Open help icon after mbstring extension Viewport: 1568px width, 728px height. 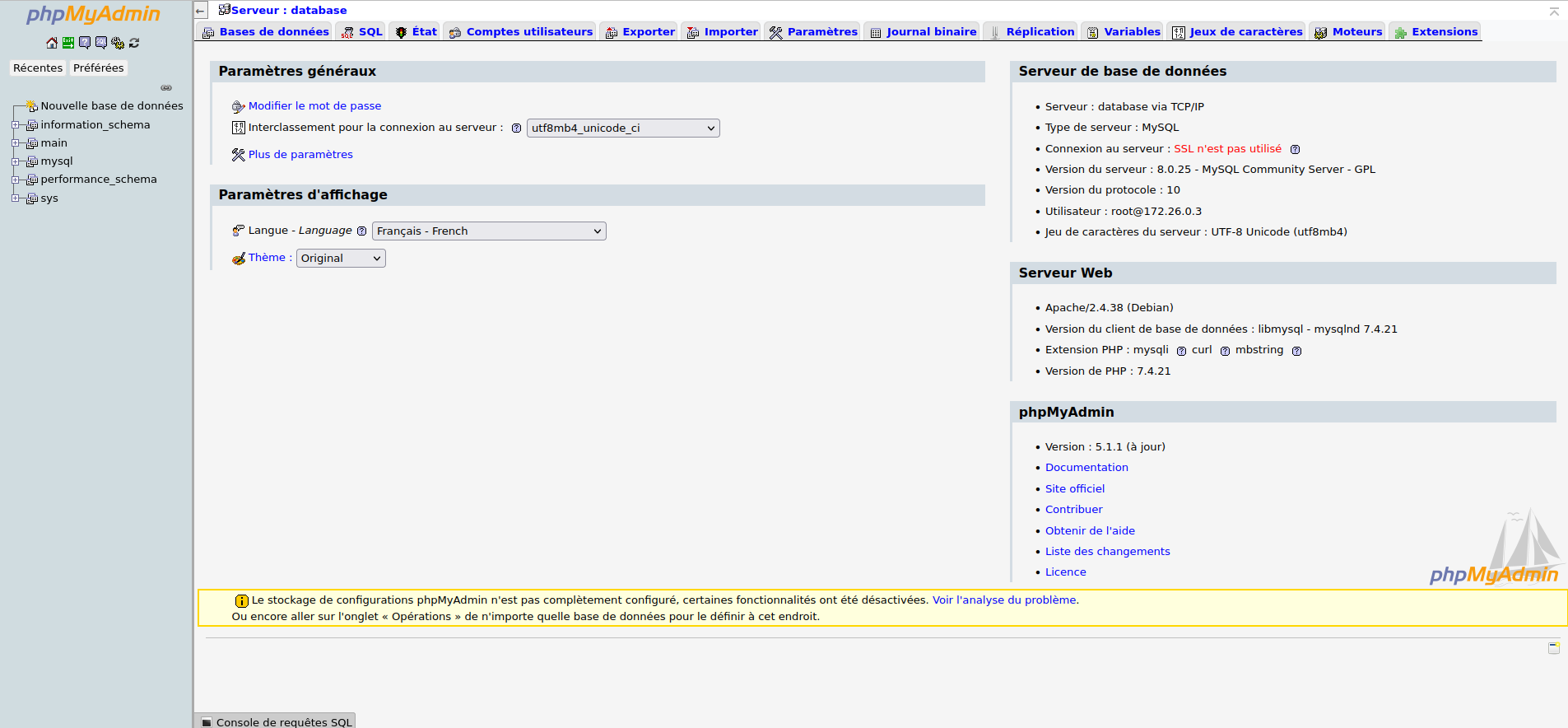(x=1296, y=351)
